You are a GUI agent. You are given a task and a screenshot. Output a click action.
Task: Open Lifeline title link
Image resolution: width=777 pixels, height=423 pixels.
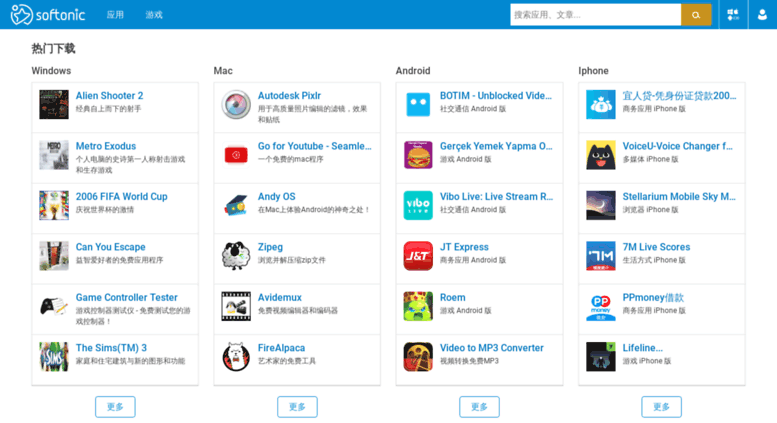642,348
